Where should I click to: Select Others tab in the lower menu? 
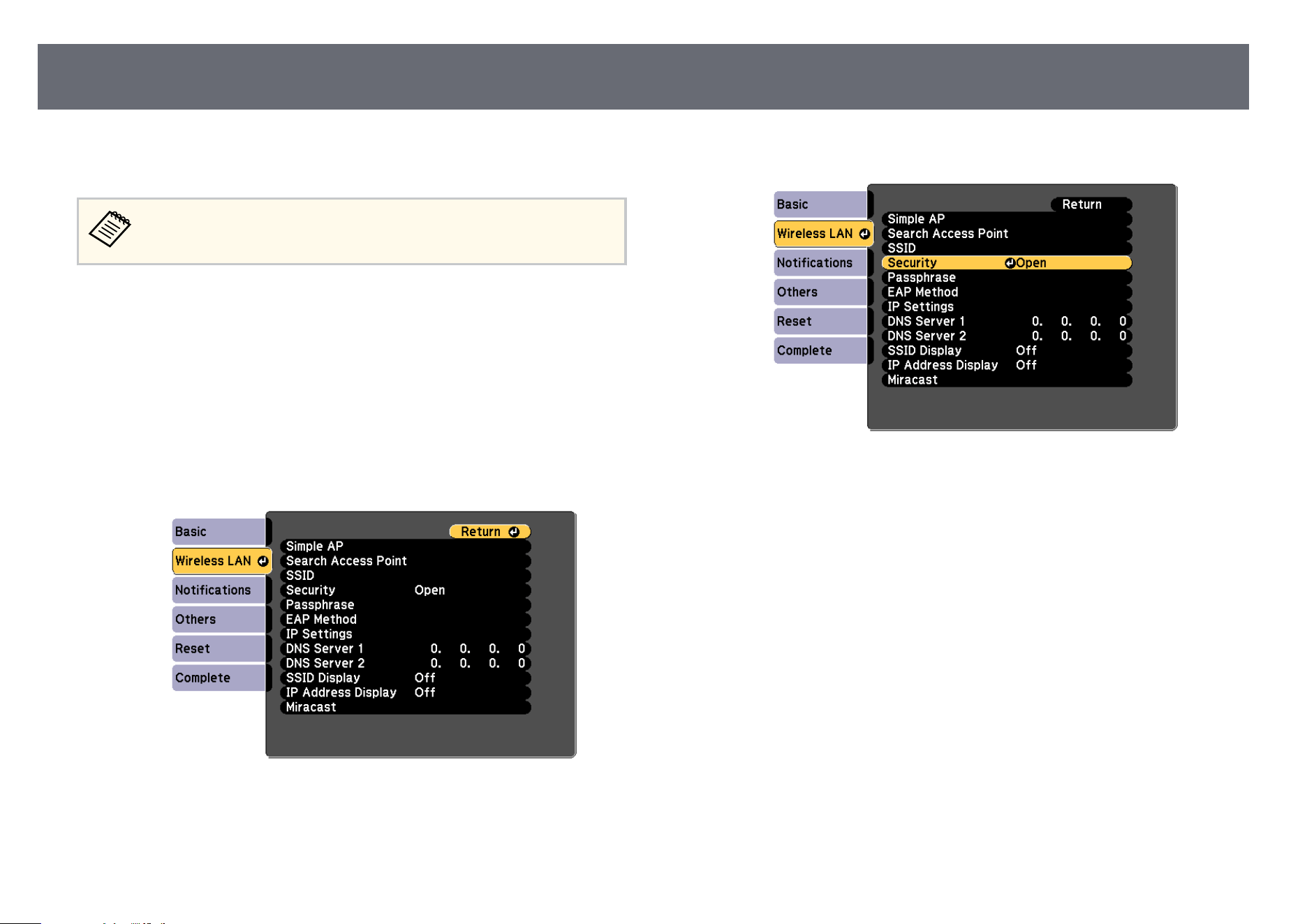[219, 620]
